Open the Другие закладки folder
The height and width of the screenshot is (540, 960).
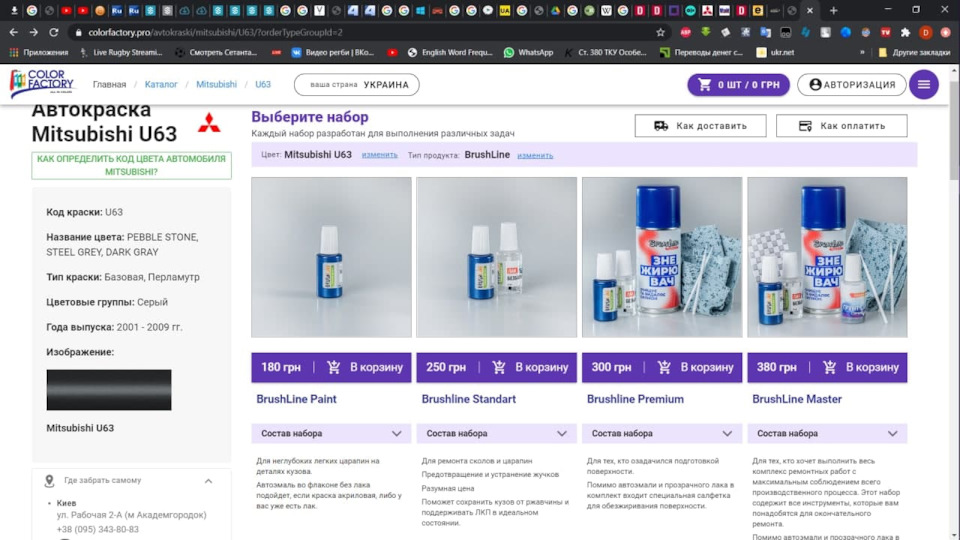click(914, 53)
